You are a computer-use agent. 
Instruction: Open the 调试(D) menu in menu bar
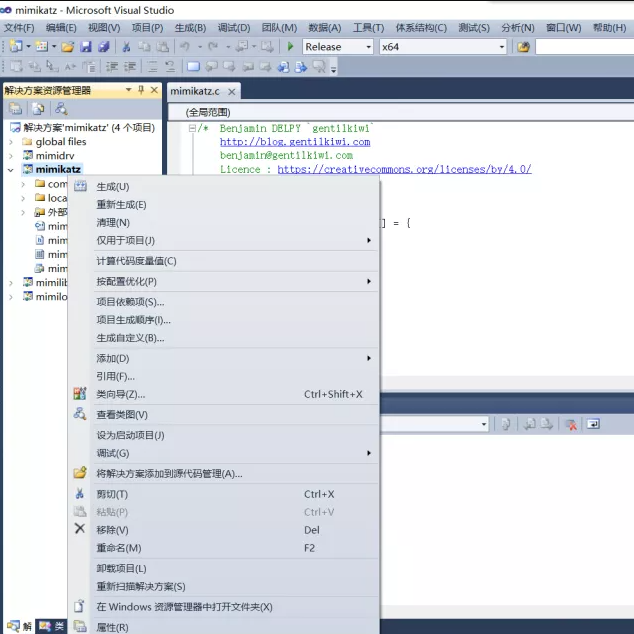coord(234,27)
